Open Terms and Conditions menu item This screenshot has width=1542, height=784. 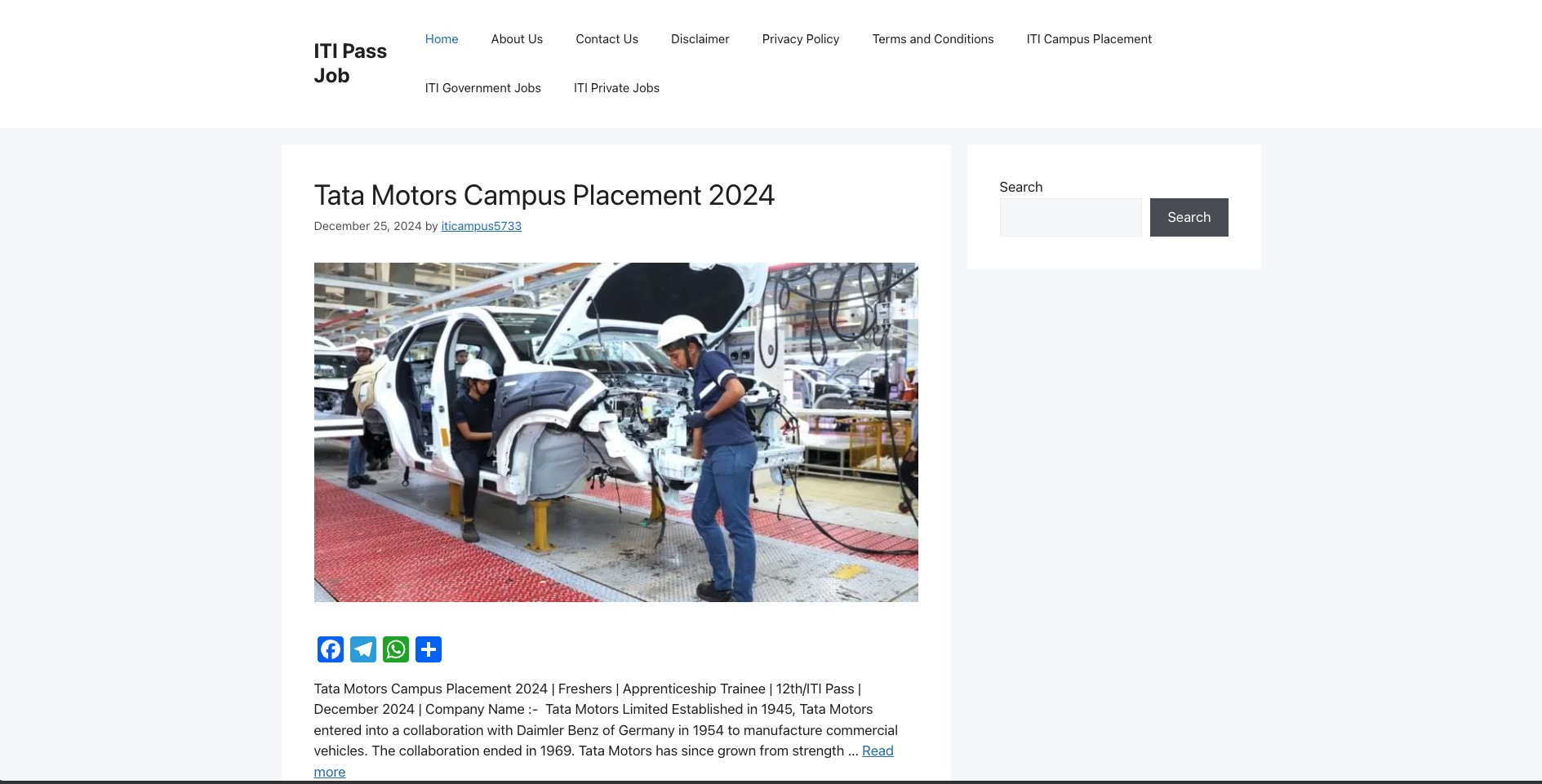pos(933,39)
